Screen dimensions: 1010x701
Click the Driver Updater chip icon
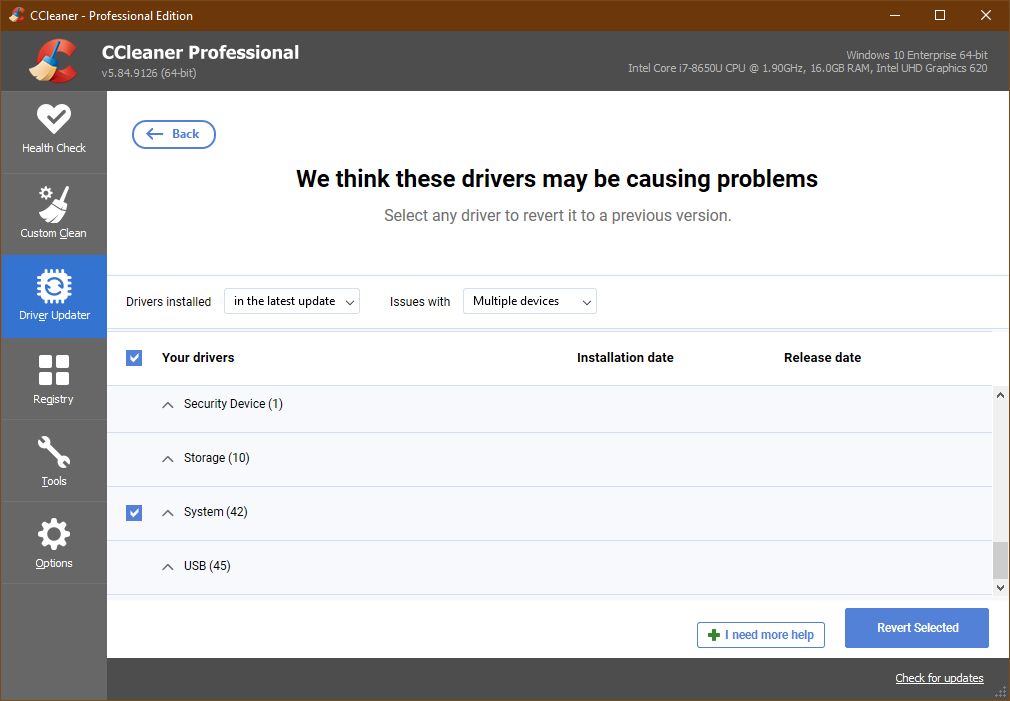pos(54,286)
